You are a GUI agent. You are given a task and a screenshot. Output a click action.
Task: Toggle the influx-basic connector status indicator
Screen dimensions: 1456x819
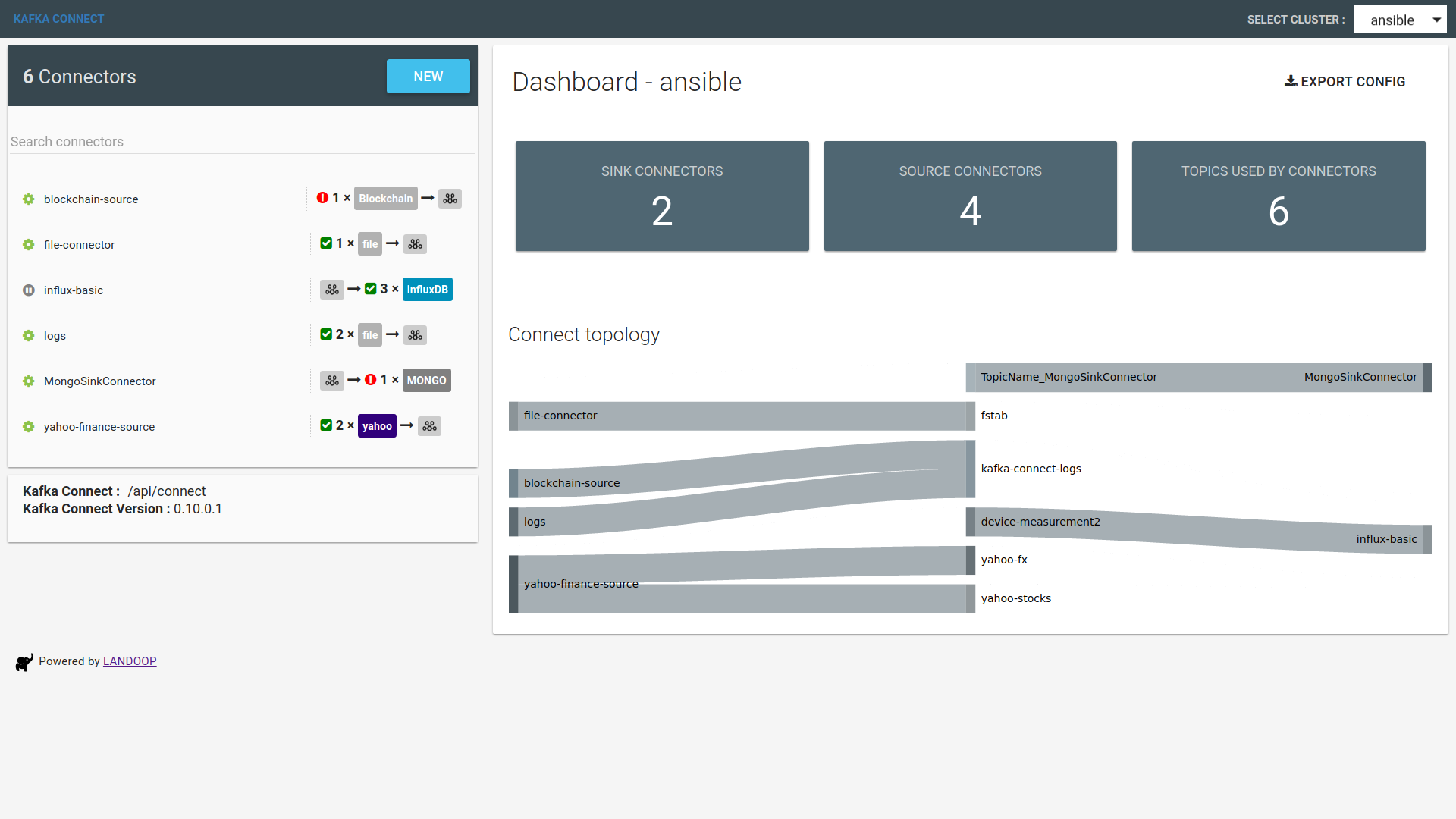coord(28,289)
